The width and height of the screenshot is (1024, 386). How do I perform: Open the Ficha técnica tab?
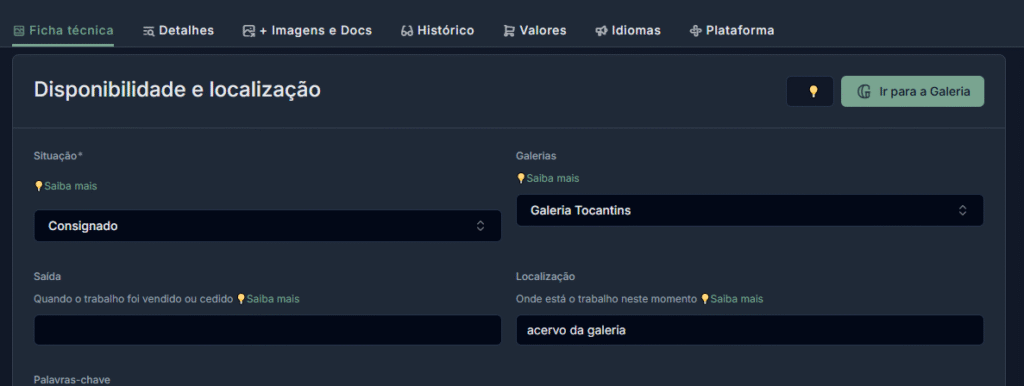pyautogui.click(x=63, y=31)
